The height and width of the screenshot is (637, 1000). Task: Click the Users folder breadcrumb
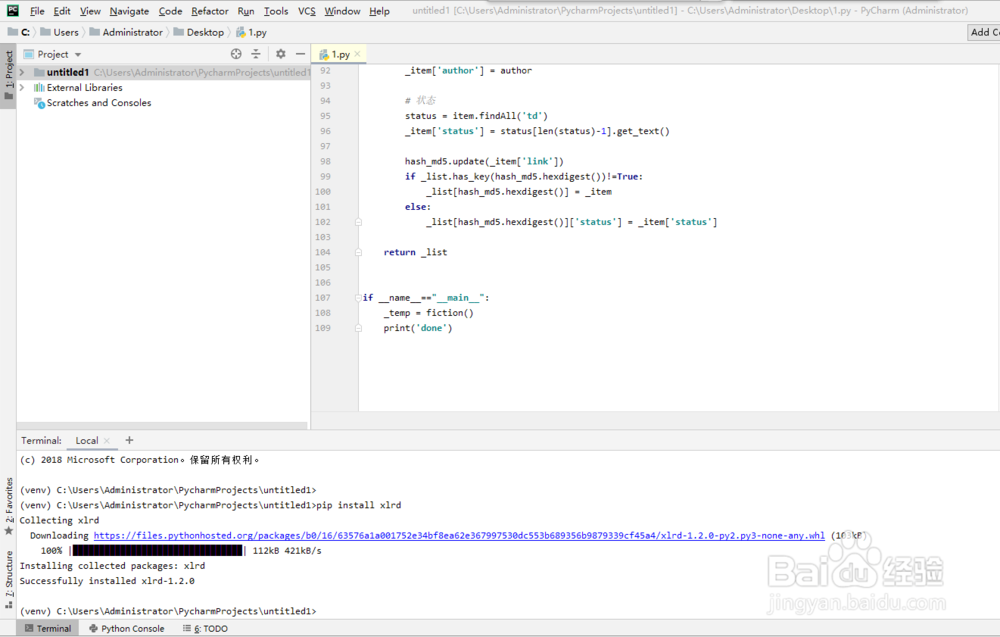pyautogui.click(x=59, y=32)
